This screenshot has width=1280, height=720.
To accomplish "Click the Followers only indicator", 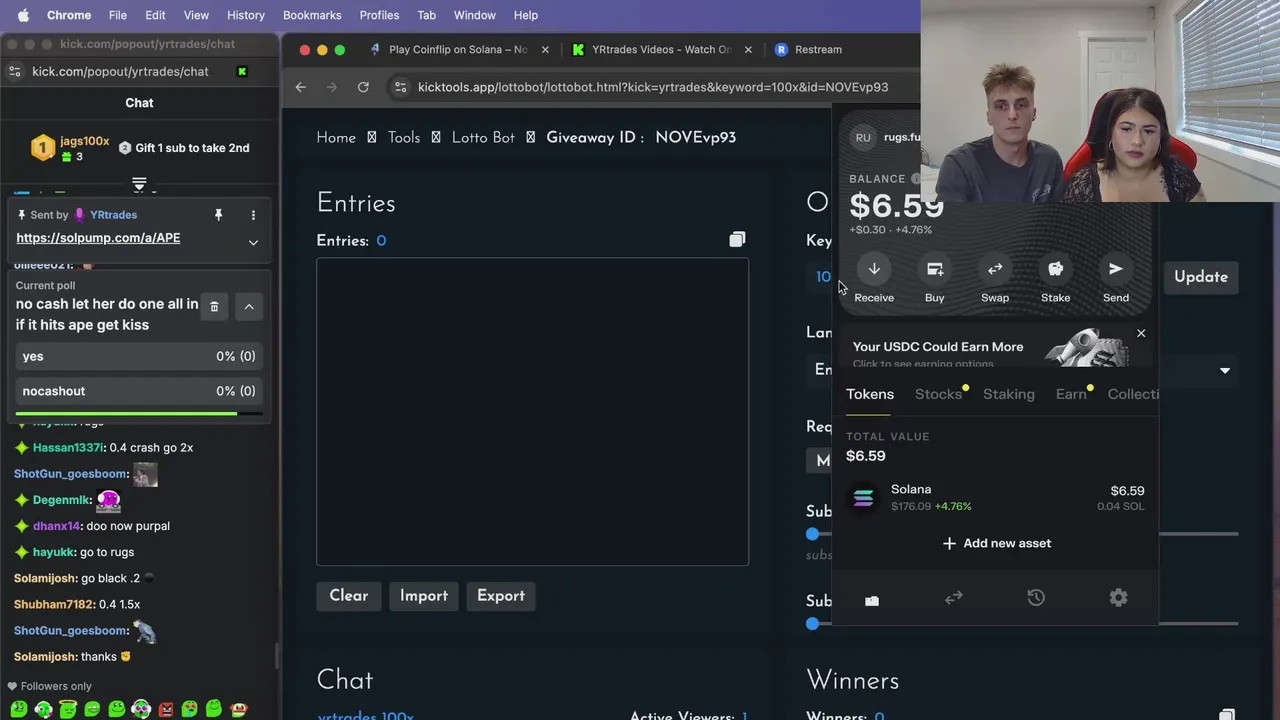I will click(50, 686).
